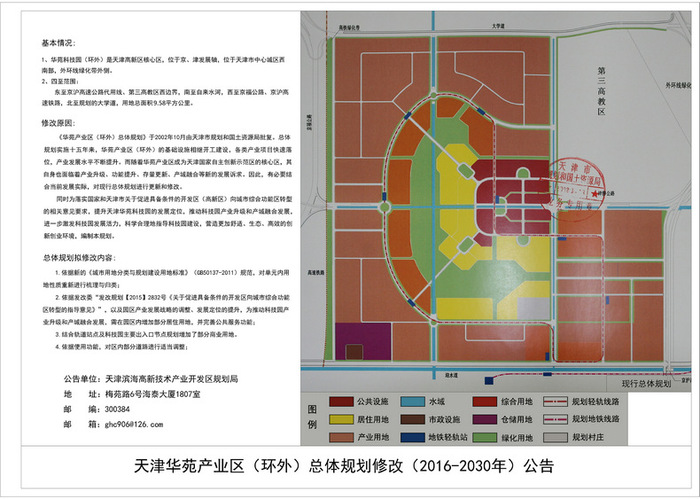The image size is (700, 499).
Task: Click the 绿化用地 legend label
Action: (517, 437)
